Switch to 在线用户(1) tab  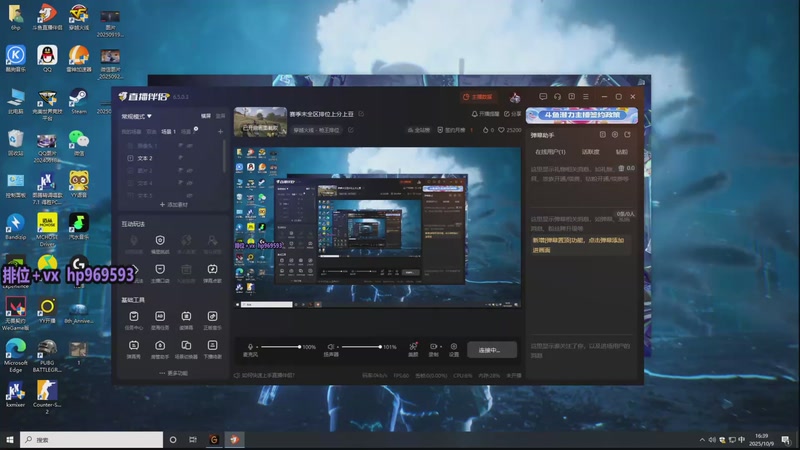550,152
